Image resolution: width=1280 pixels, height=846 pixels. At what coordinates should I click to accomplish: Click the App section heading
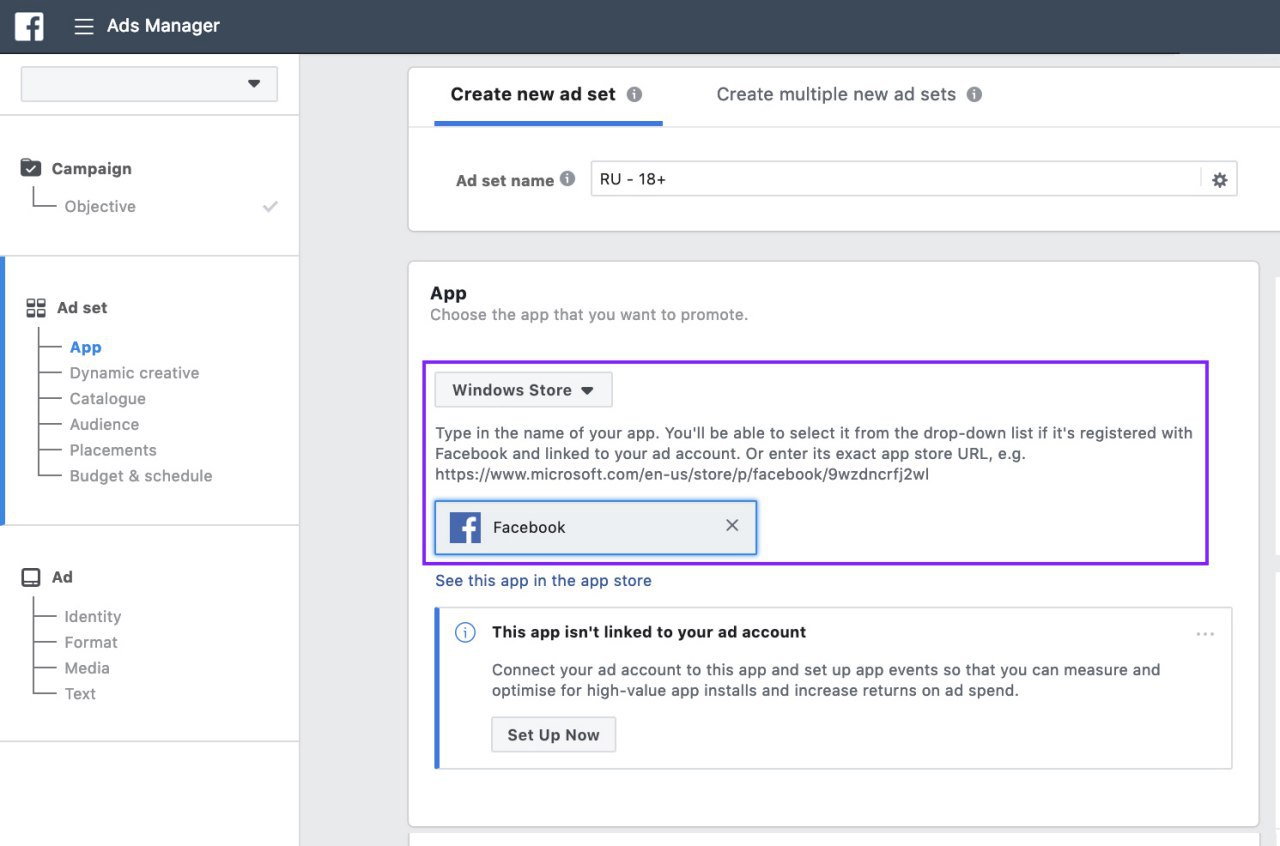(448, 293)
